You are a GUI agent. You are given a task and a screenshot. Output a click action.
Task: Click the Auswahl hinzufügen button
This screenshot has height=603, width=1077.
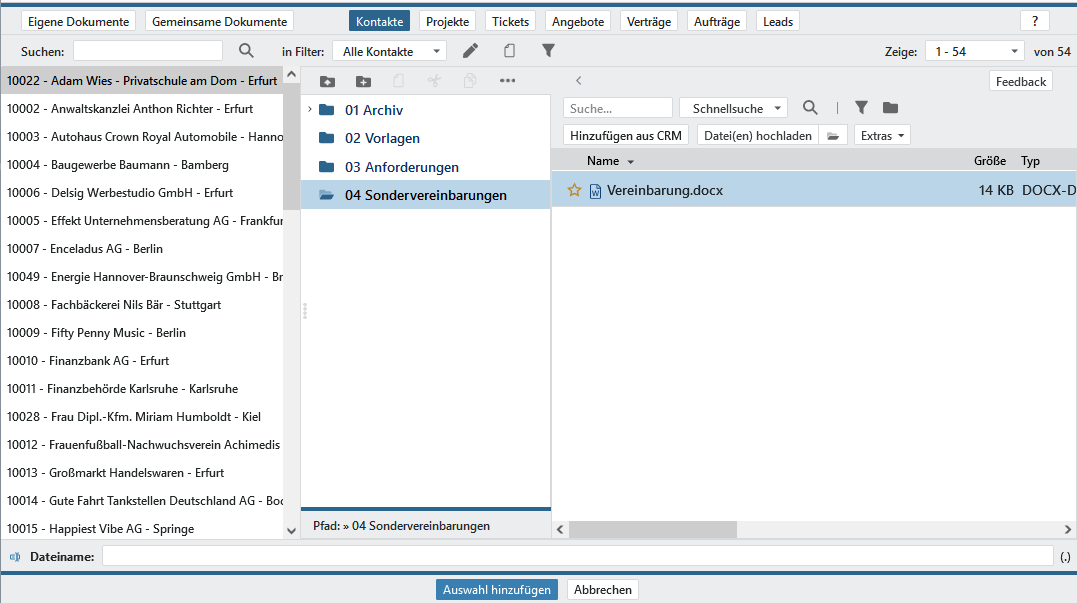tap(497, 590)
